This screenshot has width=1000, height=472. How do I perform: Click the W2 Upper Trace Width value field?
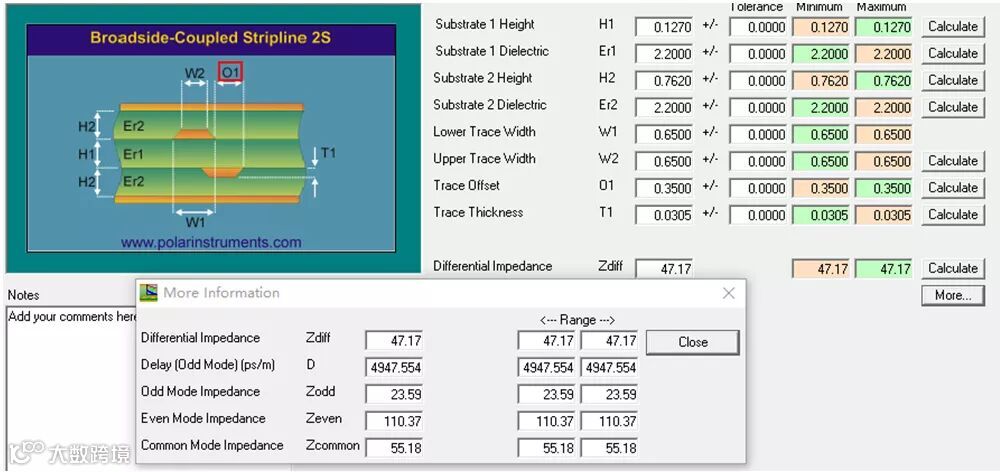[664, 161]
